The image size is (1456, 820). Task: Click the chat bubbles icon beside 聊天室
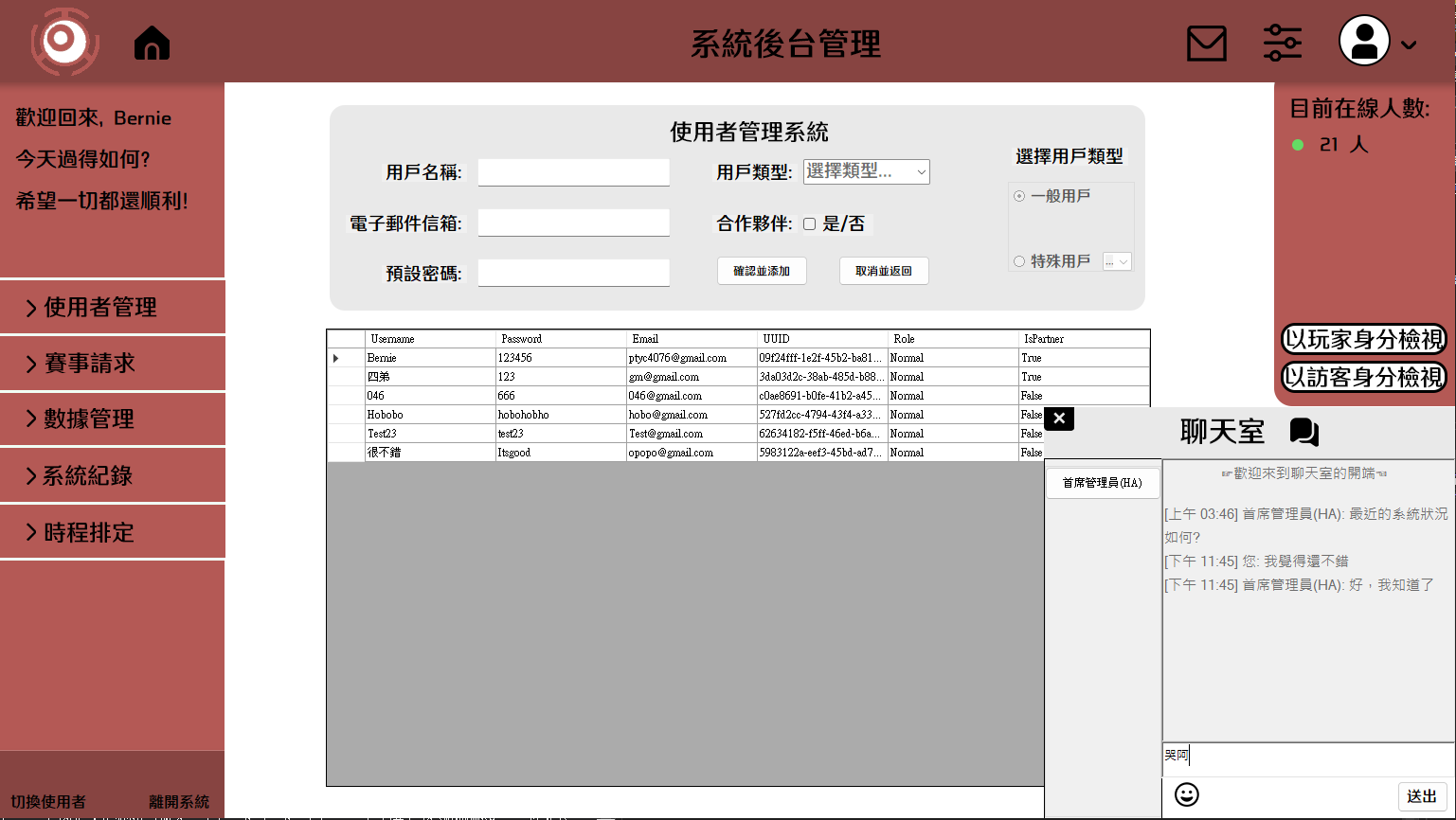[1303, 432]
